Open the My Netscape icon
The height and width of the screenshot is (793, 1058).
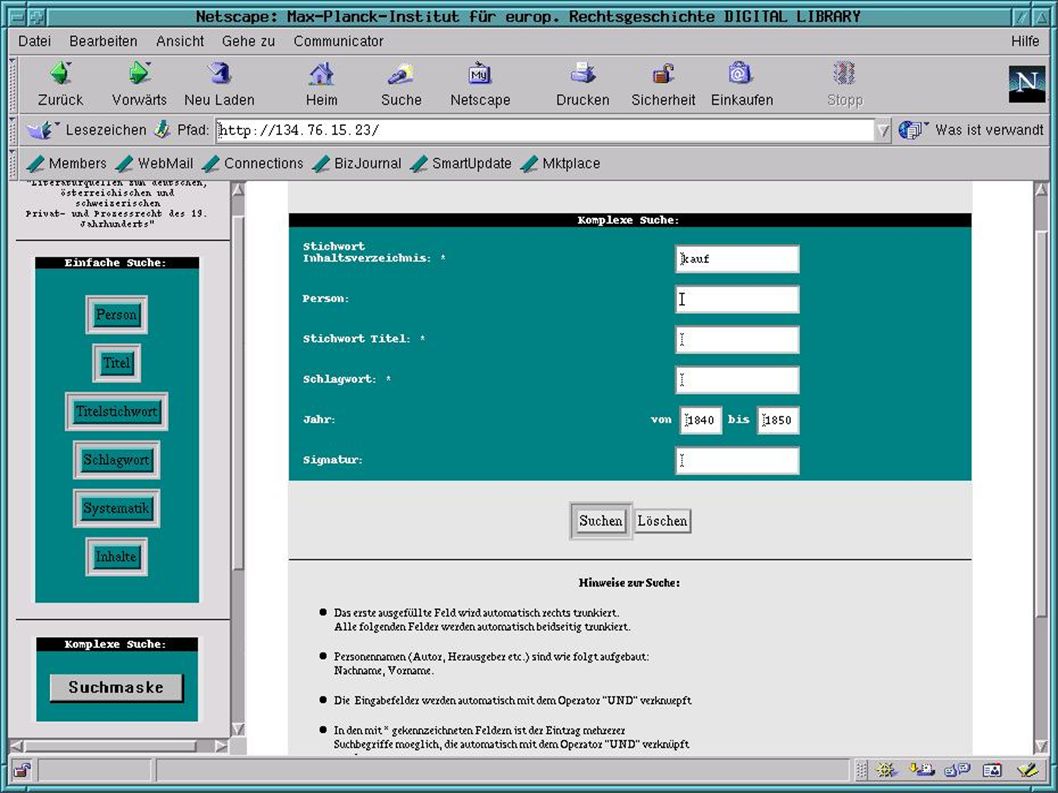[480, 73]
